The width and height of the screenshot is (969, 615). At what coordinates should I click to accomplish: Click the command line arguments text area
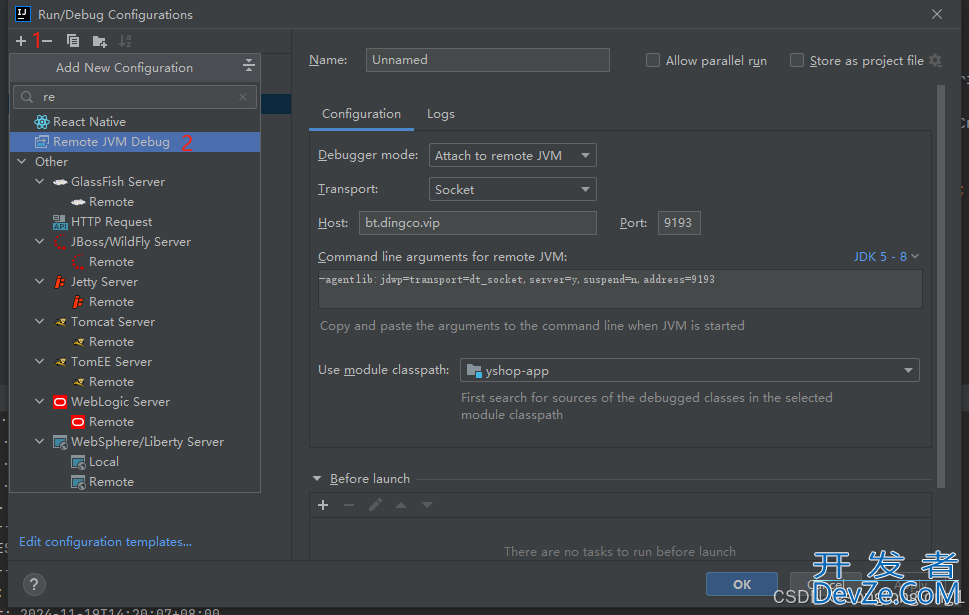[x=620, y=289]
